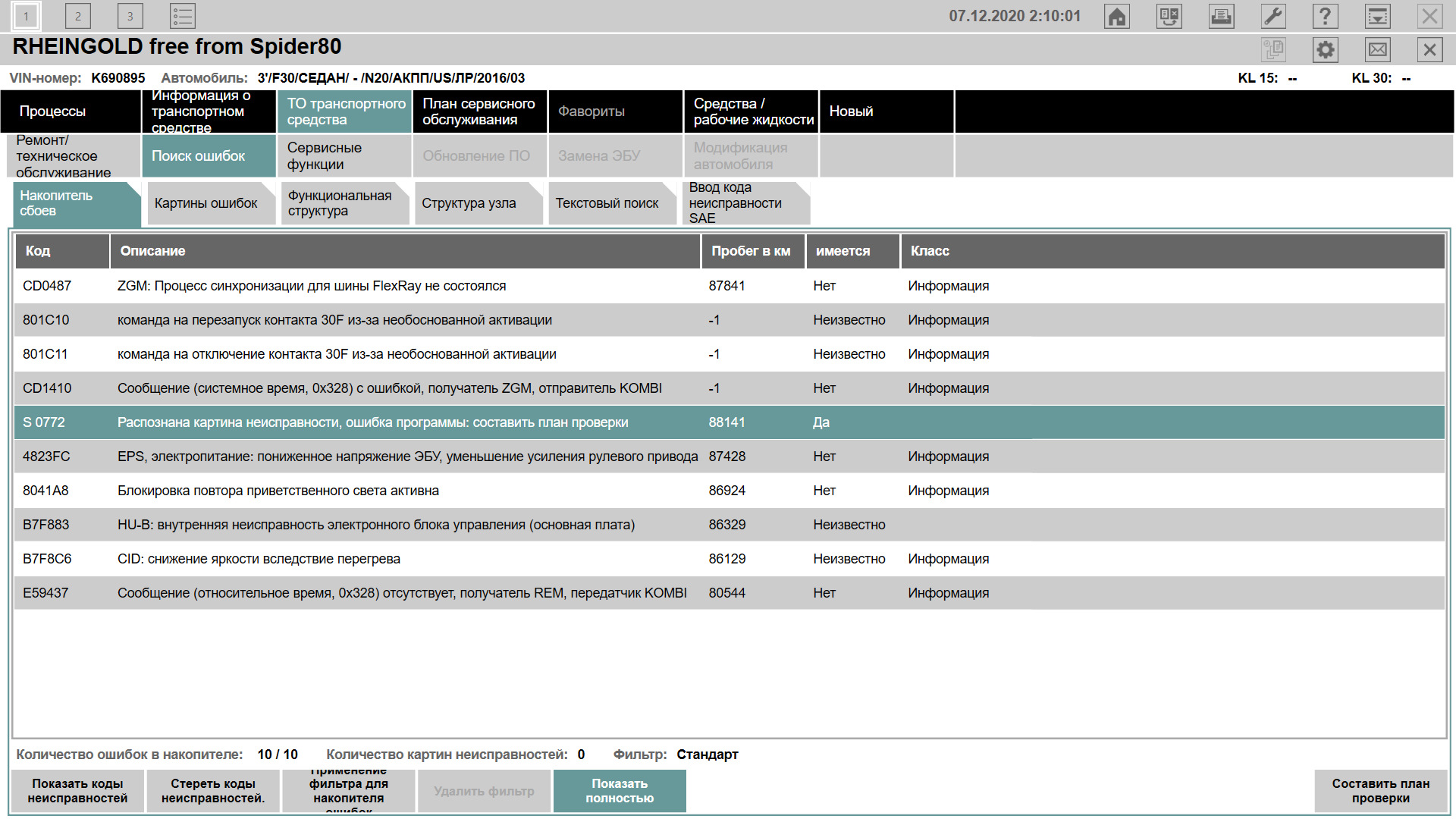Select fault row B7F8C6
Viewport: 1456px width, 819px height.
[730, 559]
